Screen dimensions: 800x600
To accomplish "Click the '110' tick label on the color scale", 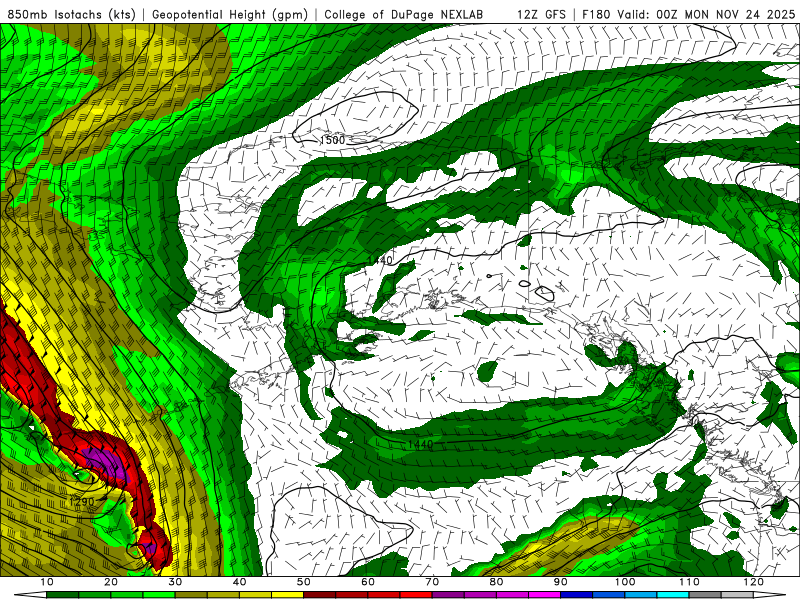I will coord(689,582).
